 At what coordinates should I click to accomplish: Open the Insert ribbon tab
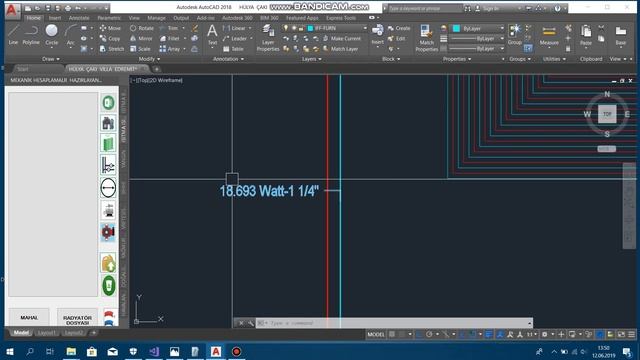pos(55,18)
